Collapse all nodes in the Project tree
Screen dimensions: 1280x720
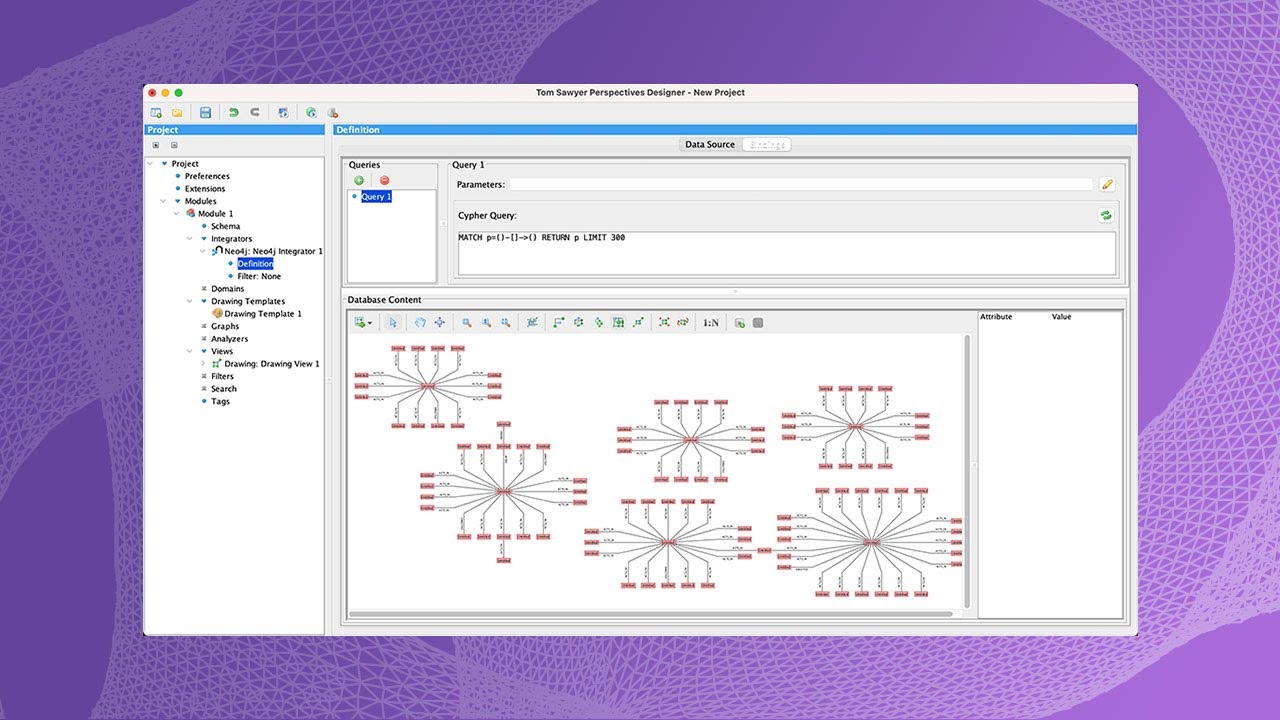click(x=174, y=145)
